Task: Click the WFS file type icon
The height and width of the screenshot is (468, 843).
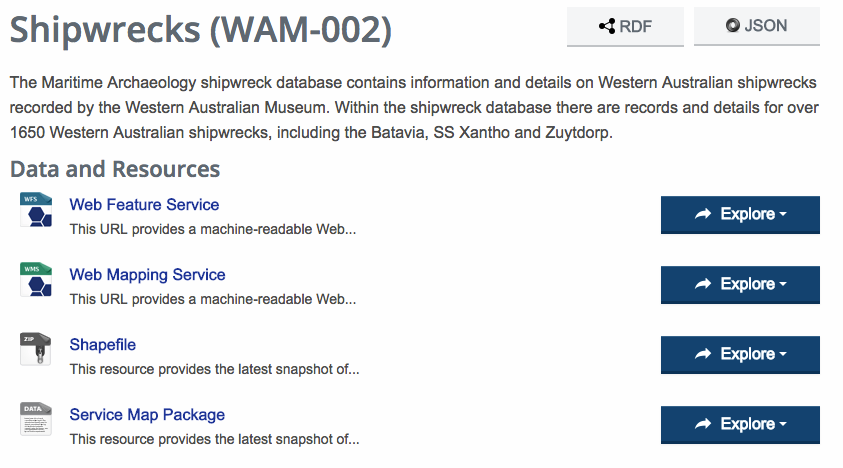Action: click(36, 210)
